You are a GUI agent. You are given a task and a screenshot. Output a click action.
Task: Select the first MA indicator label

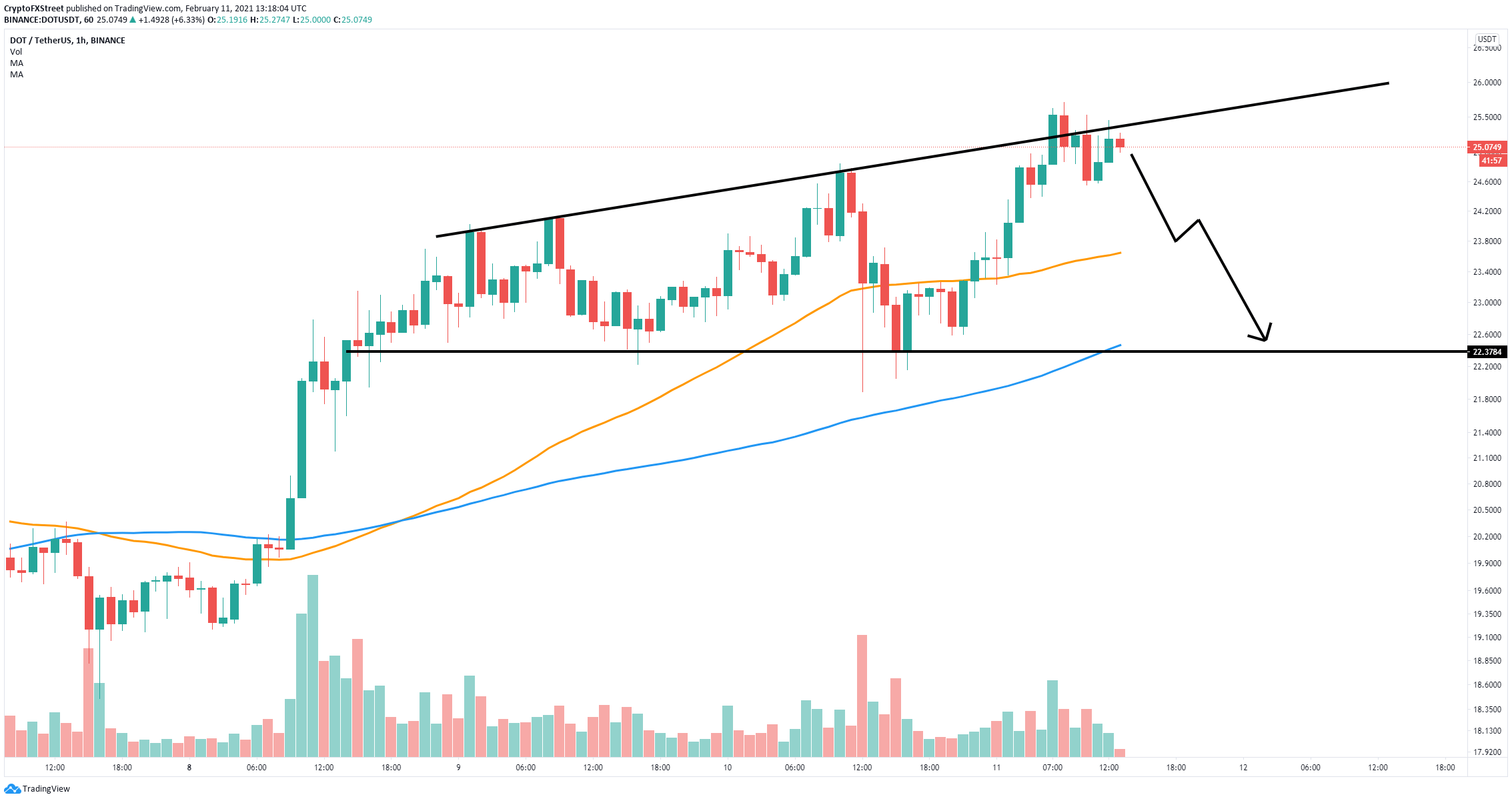click(17, 63)
